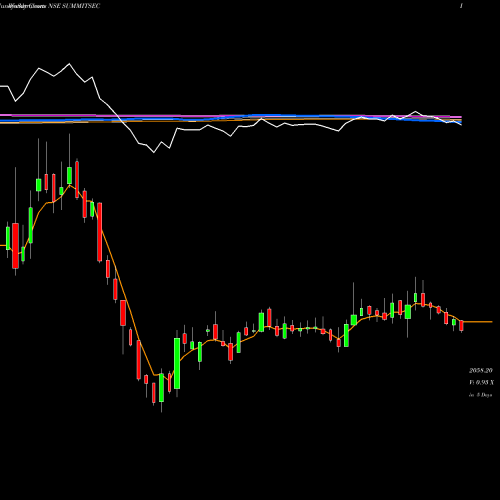This screenshot has height=500, width=500.
Task: Click the tallest green candle after the low
Action: coord(177,363)
